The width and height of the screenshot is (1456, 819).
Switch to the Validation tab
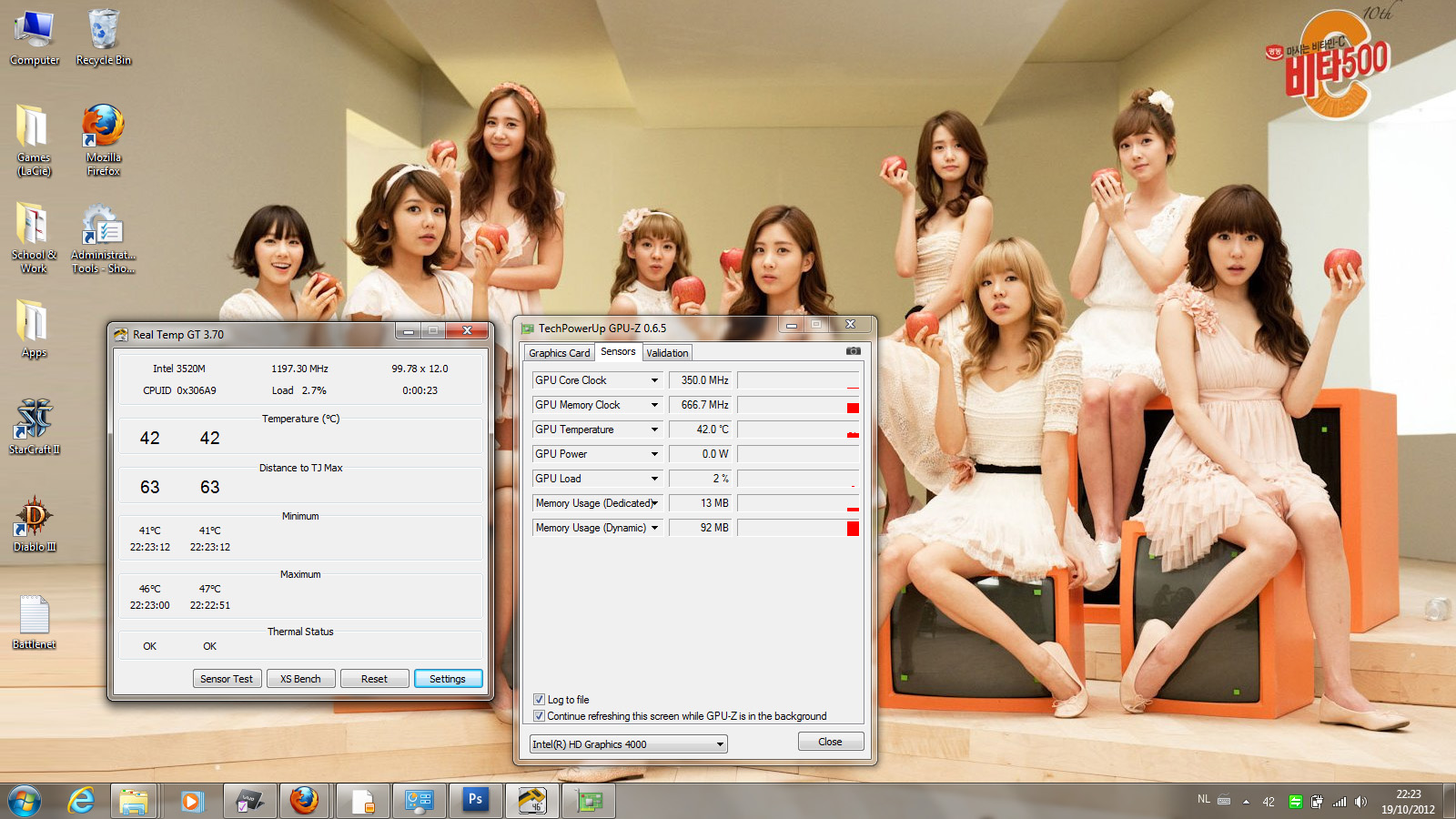pos(667,353)
